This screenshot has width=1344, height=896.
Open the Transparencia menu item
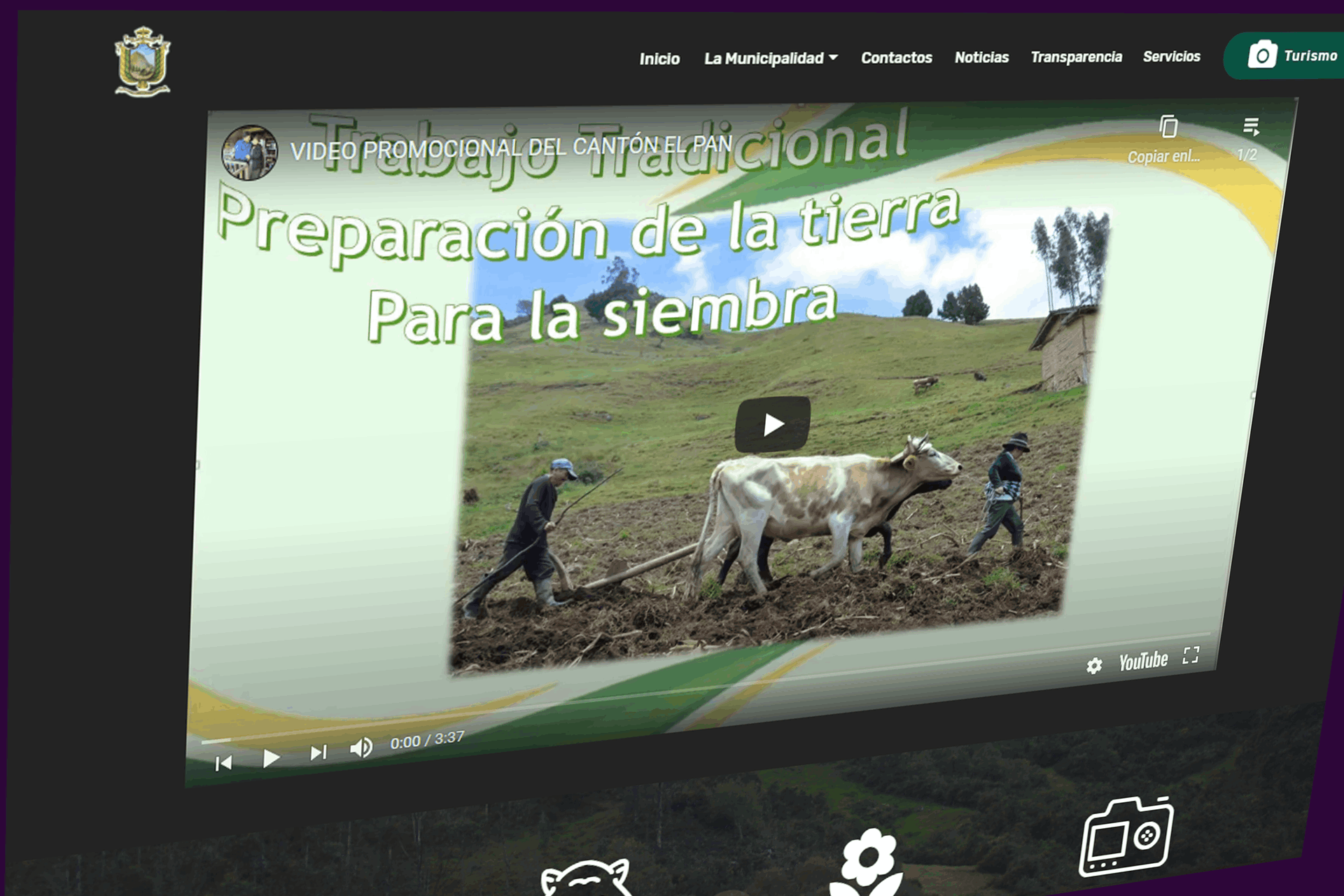tap(1076, 57)
